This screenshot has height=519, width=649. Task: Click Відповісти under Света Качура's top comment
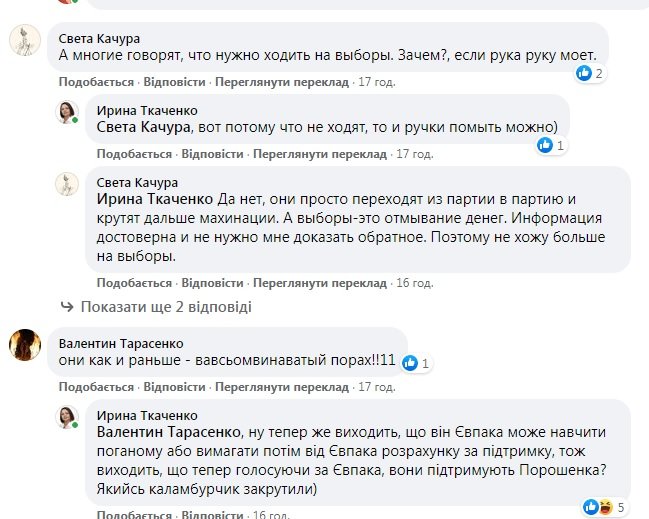174,82
